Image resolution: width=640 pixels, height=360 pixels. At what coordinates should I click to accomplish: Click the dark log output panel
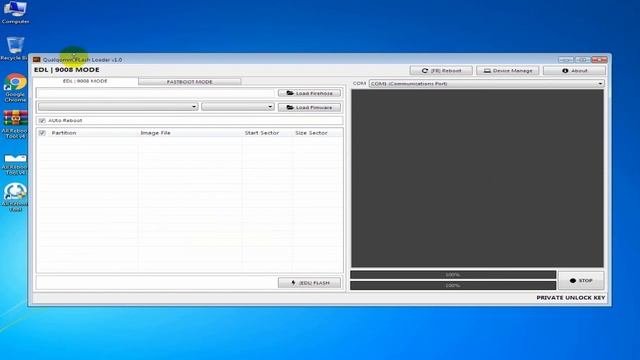(x=477, y=178)
